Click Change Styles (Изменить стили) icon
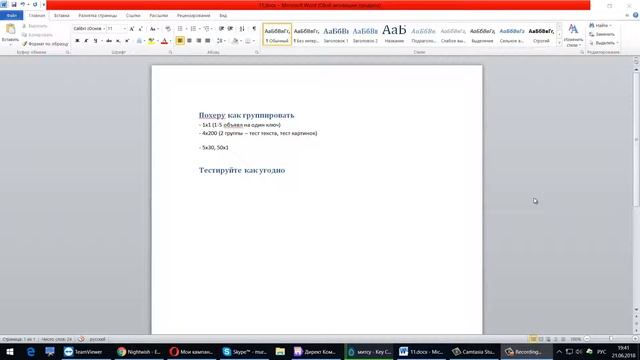This screenshot has height=360, width=640. 573,35
